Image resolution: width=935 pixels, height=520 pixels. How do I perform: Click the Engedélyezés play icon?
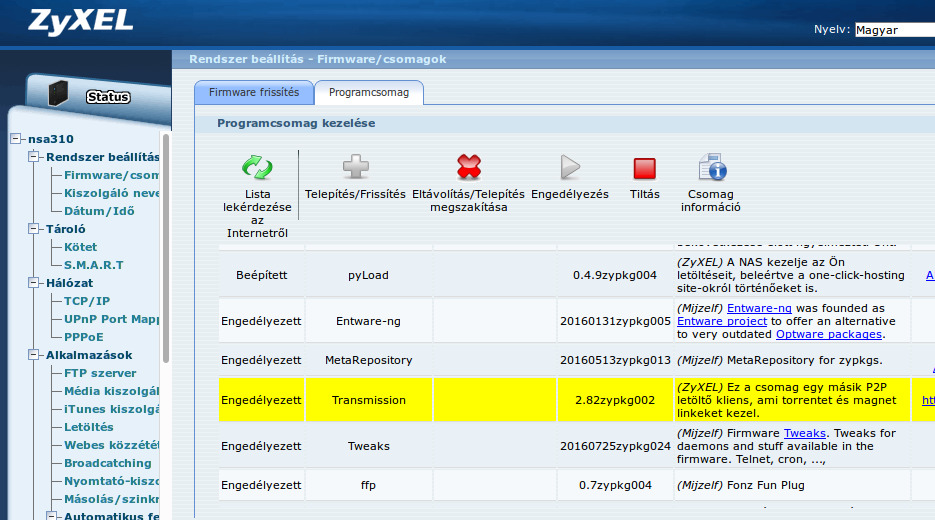[570, 167]
